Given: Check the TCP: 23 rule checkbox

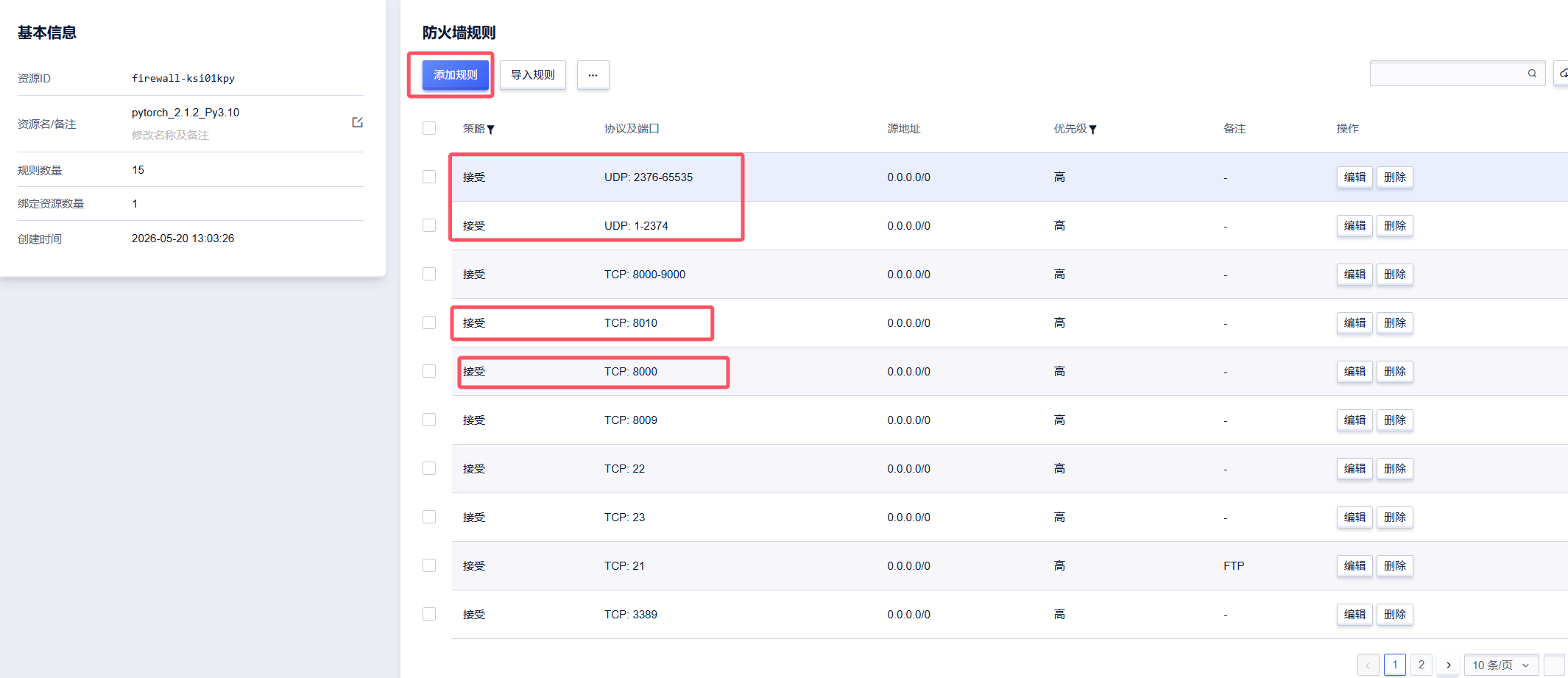Looking at the screenshot, I should (429, 517).
